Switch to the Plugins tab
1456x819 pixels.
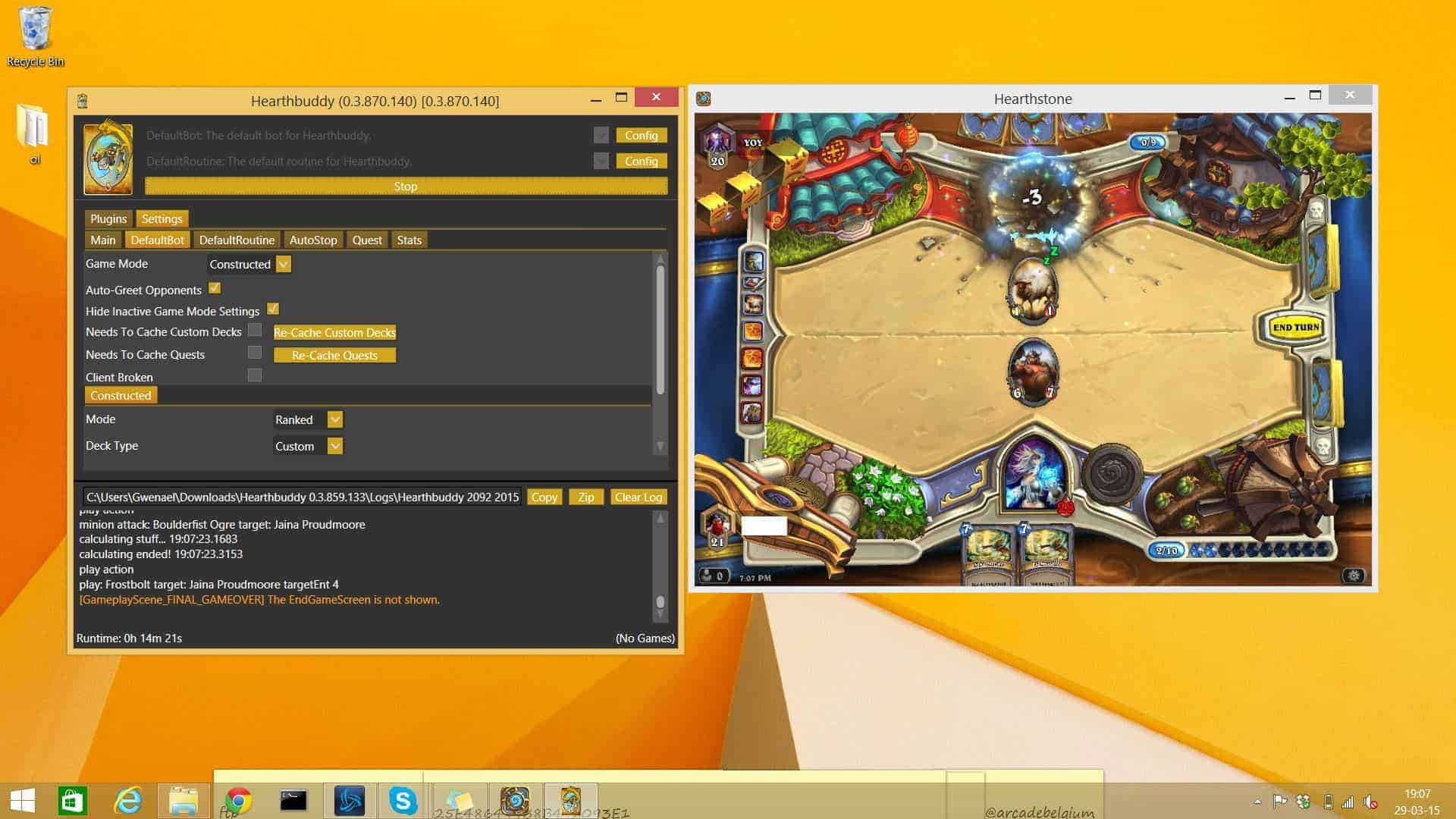tap(108, 218)
